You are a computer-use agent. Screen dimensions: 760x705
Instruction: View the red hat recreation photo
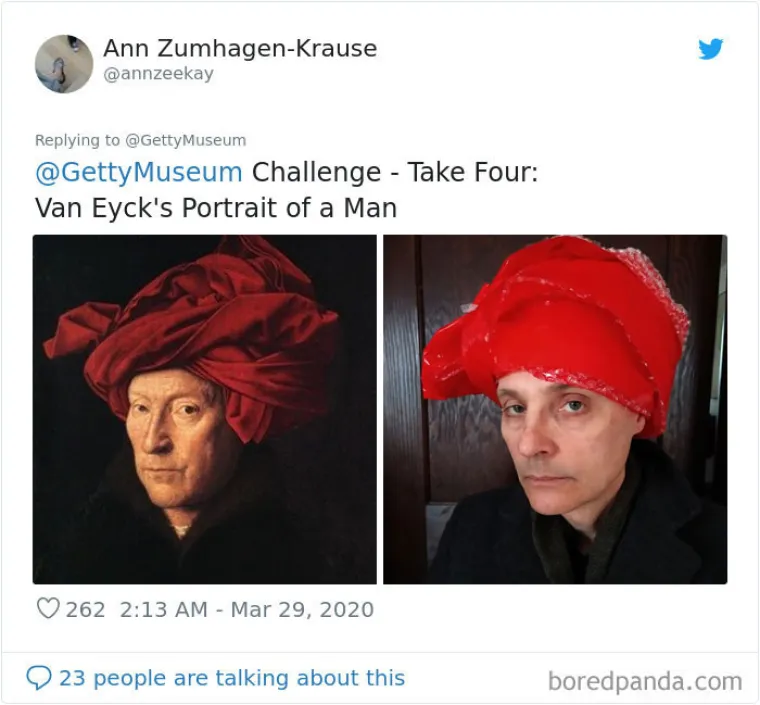(x=555, y=409)
